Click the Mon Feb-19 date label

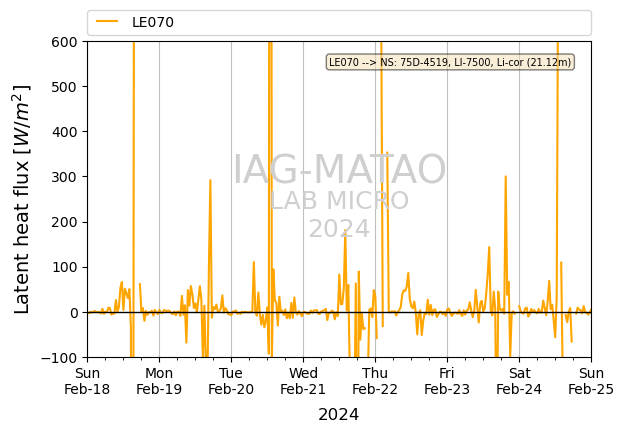pos(159,381)
